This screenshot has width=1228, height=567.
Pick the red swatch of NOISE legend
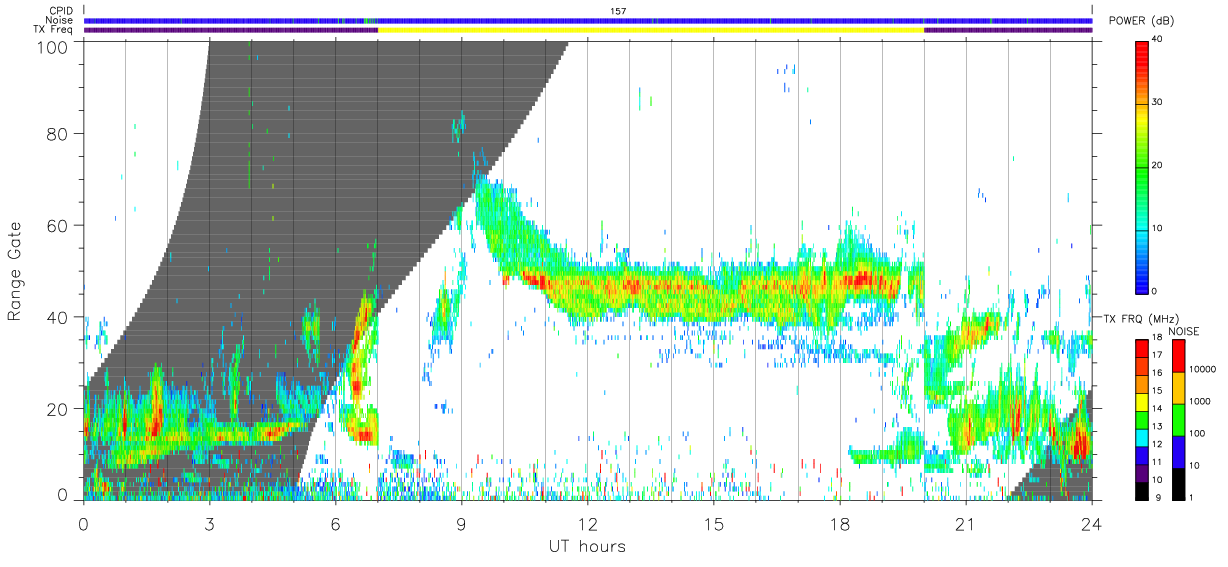pyautogui.click(x=1178, y=356)
